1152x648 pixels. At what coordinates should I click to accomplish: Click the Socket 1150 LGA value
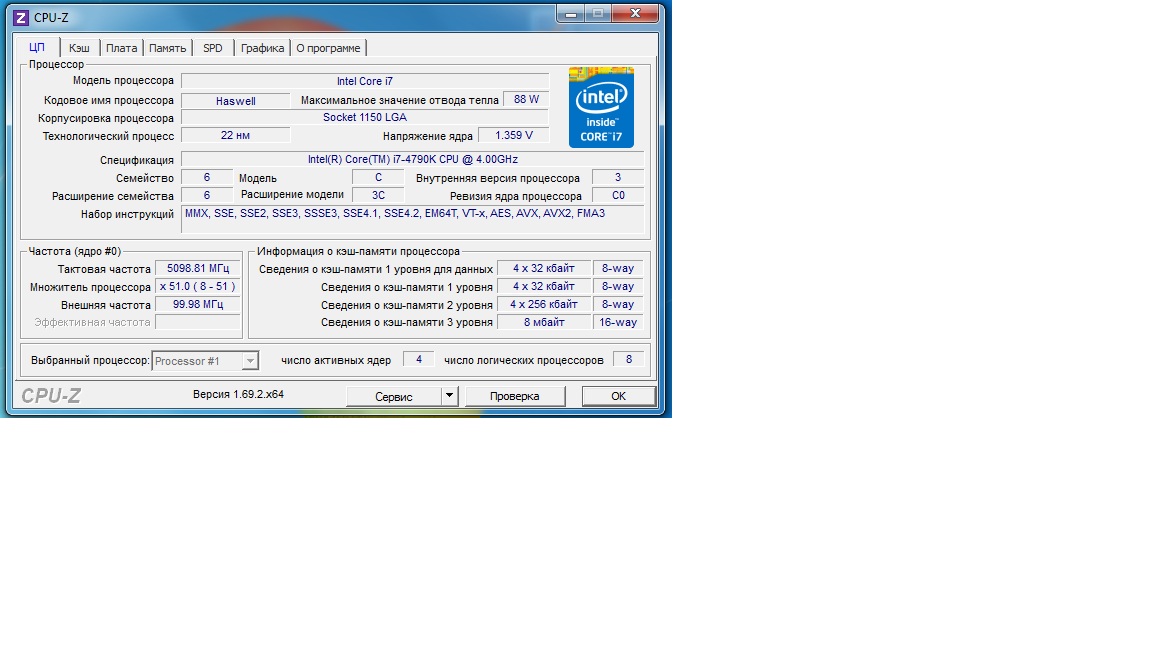click(x=365, y=118)
